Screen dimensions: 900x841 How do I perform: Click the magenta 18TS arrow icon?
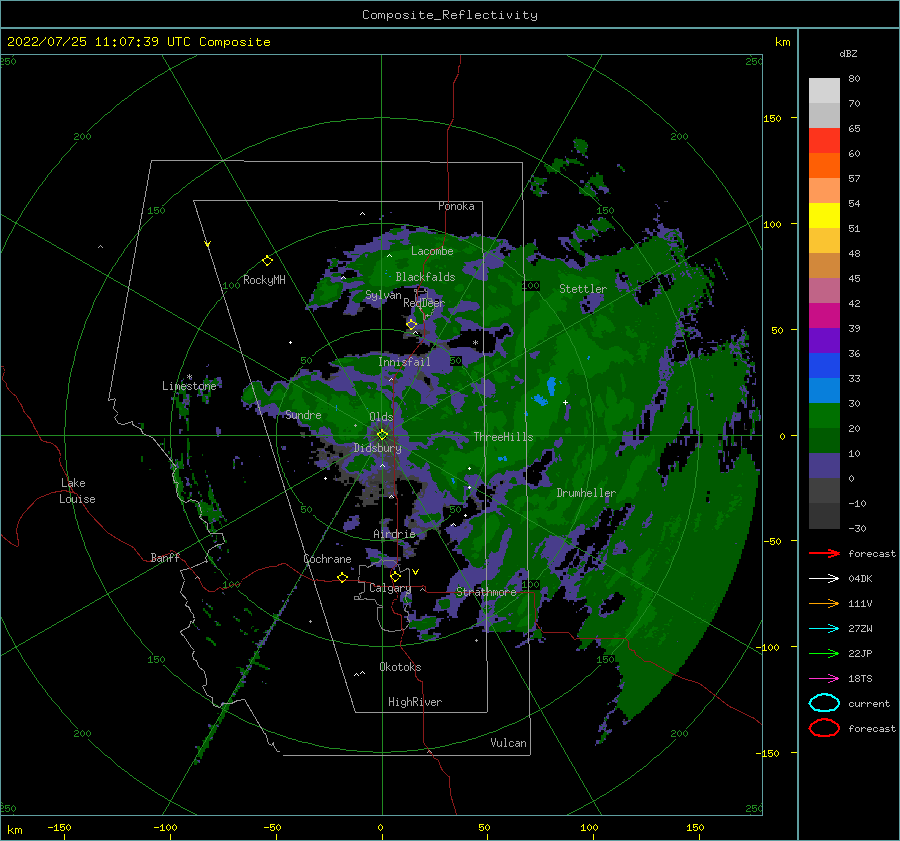coord(824,679)
